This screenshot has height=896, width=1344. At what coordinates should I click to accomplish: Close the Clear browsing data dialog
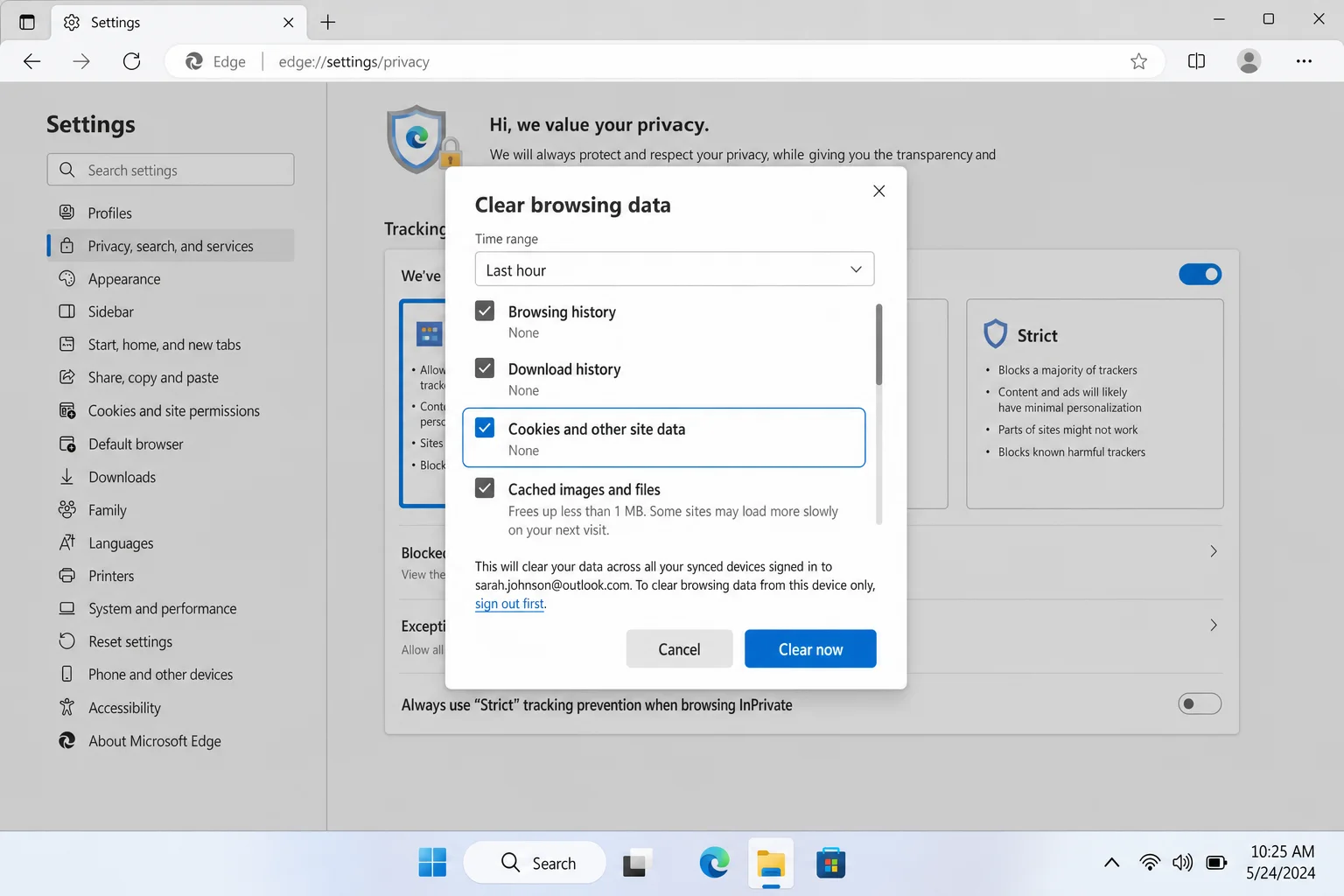point(879,191)
